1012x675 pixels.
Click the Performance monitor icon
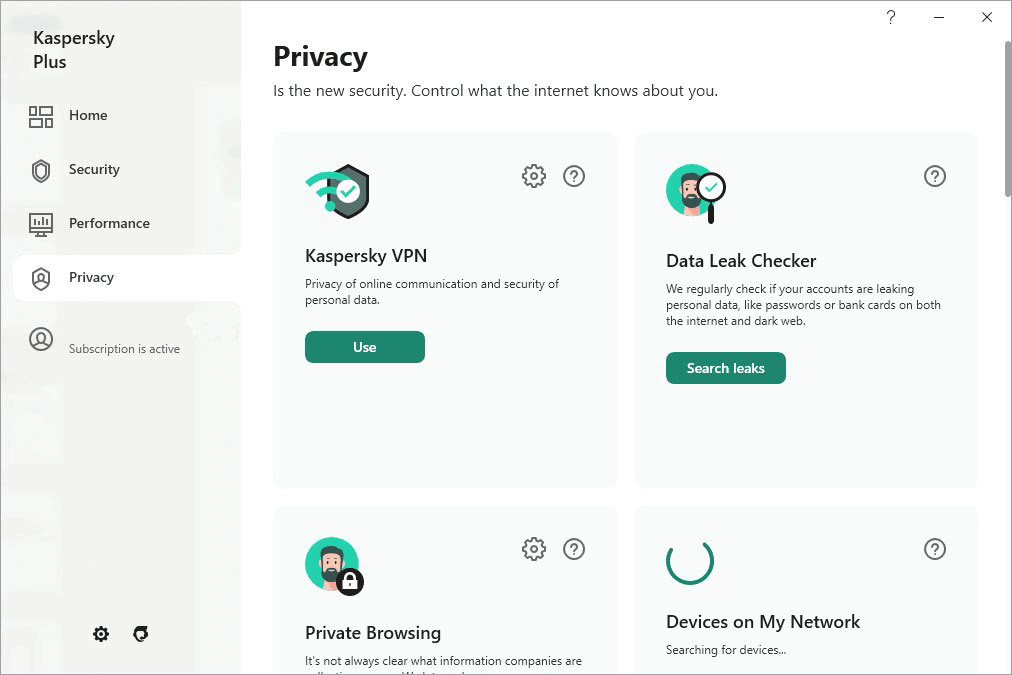click(x=40, y=223)
